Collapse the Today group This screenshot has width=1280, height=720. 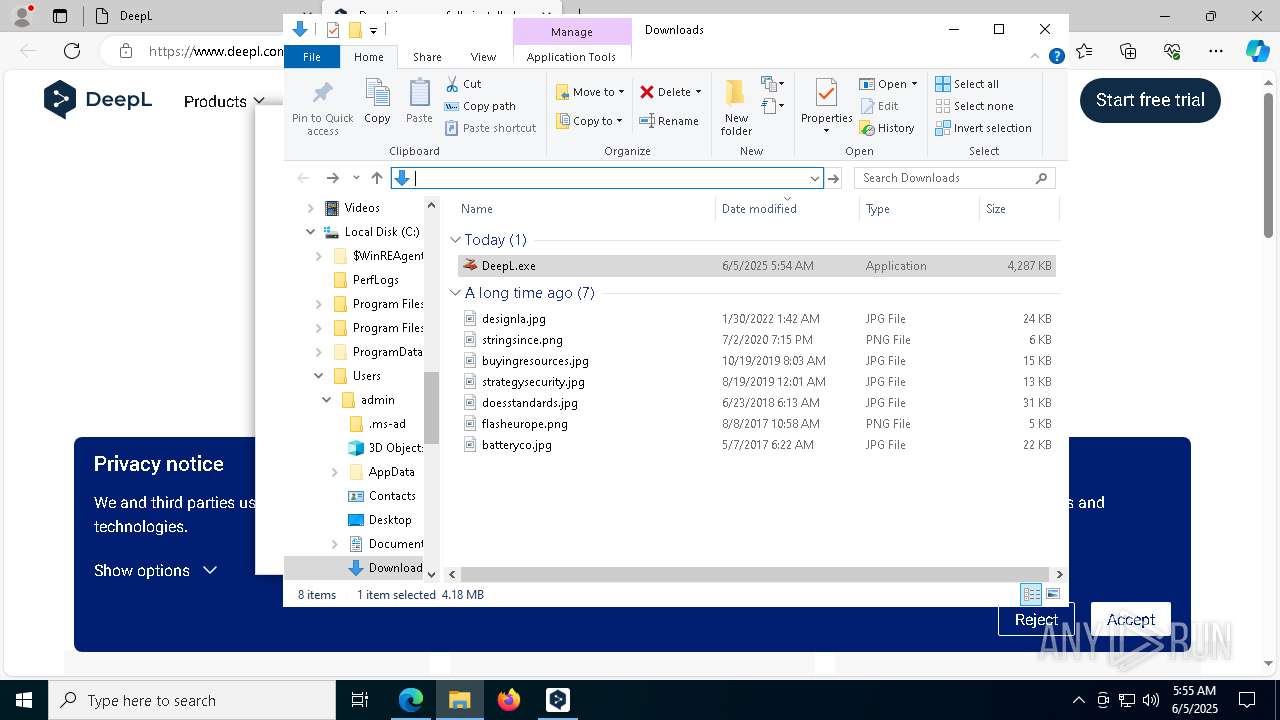[455, 240]
